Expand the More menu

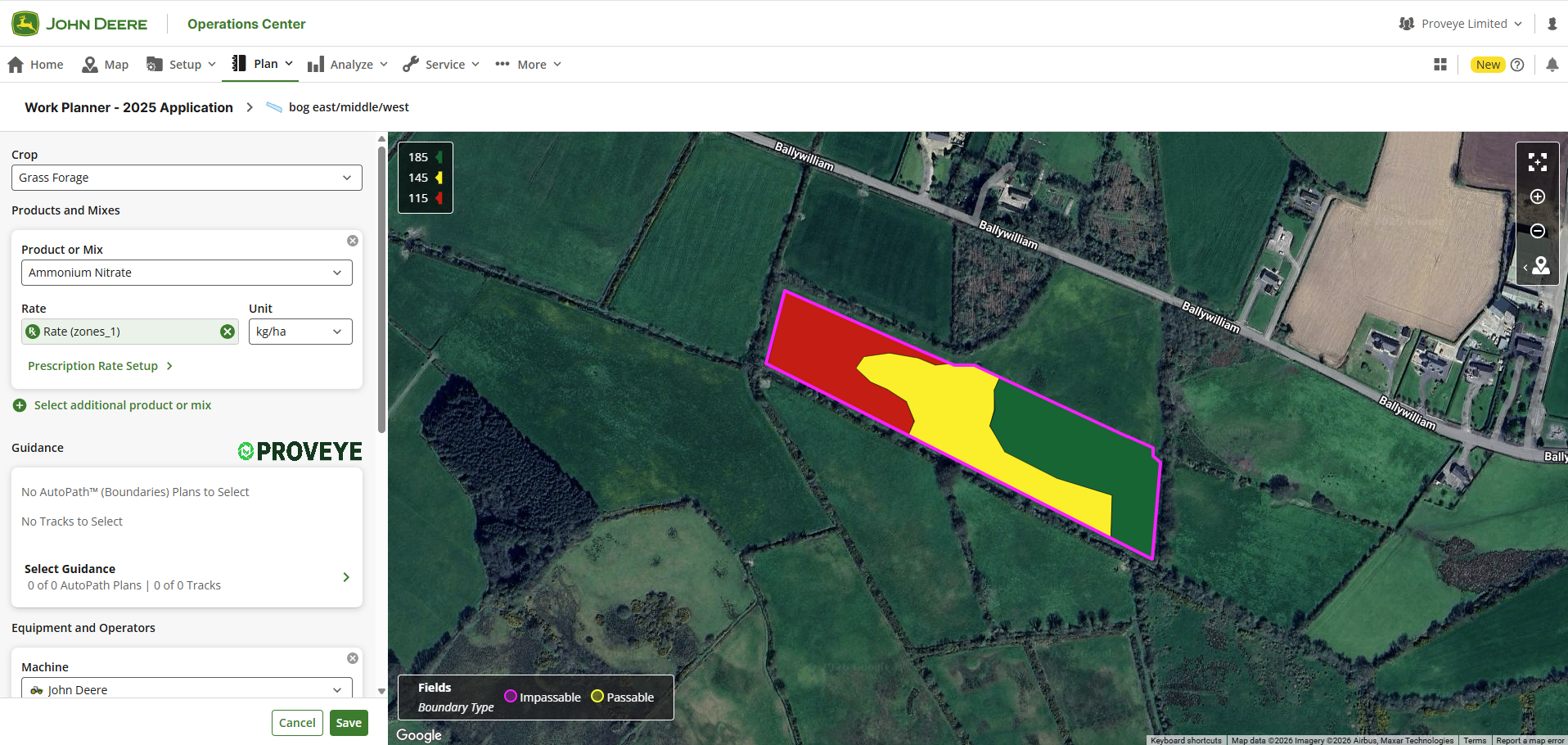tap(528, 65)
